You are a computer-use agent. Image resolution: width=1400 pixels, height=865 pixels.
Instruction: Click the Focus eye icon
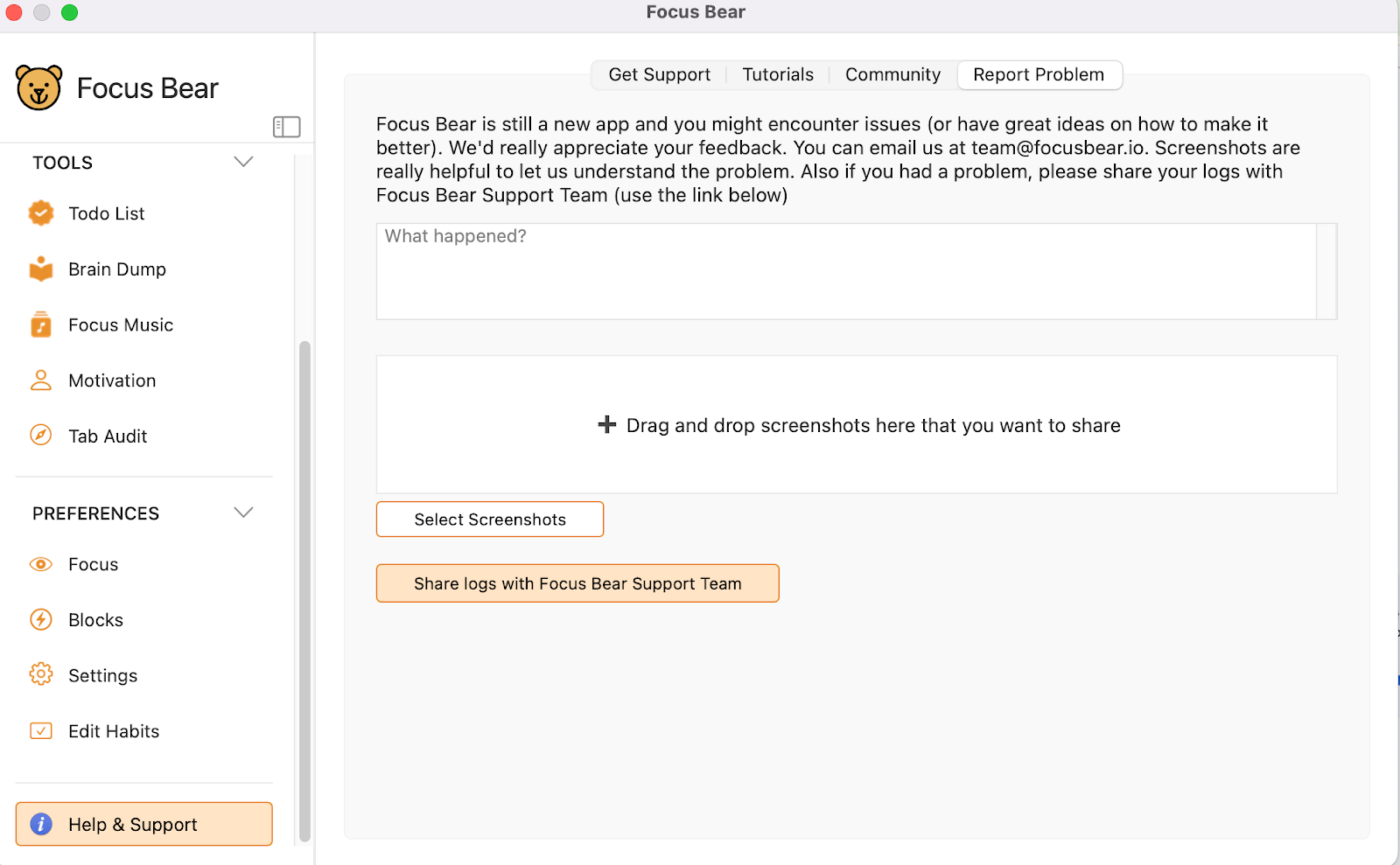[x=41, y=564]
